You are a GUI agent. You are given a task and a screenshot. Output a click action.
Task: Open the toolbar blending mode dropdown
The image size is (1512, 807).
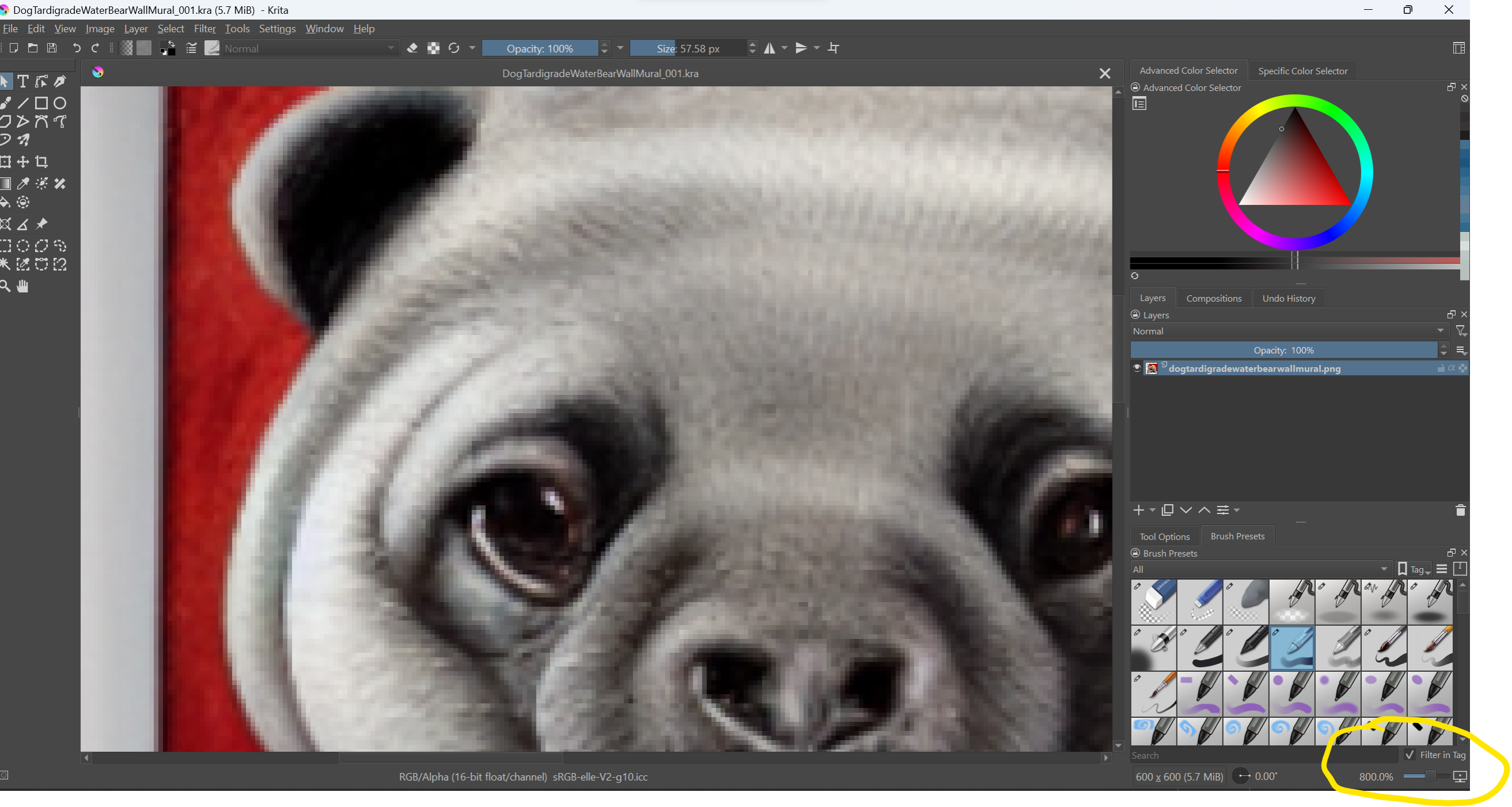[x=309, y=49]
